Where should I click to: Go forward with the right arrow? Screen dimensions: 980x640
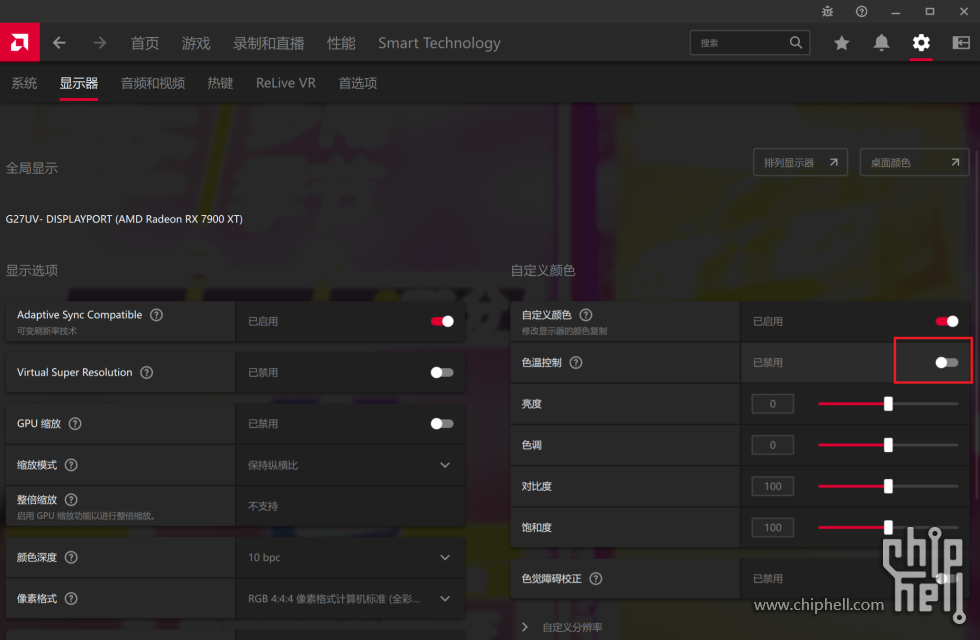click(x=99, y=42)
